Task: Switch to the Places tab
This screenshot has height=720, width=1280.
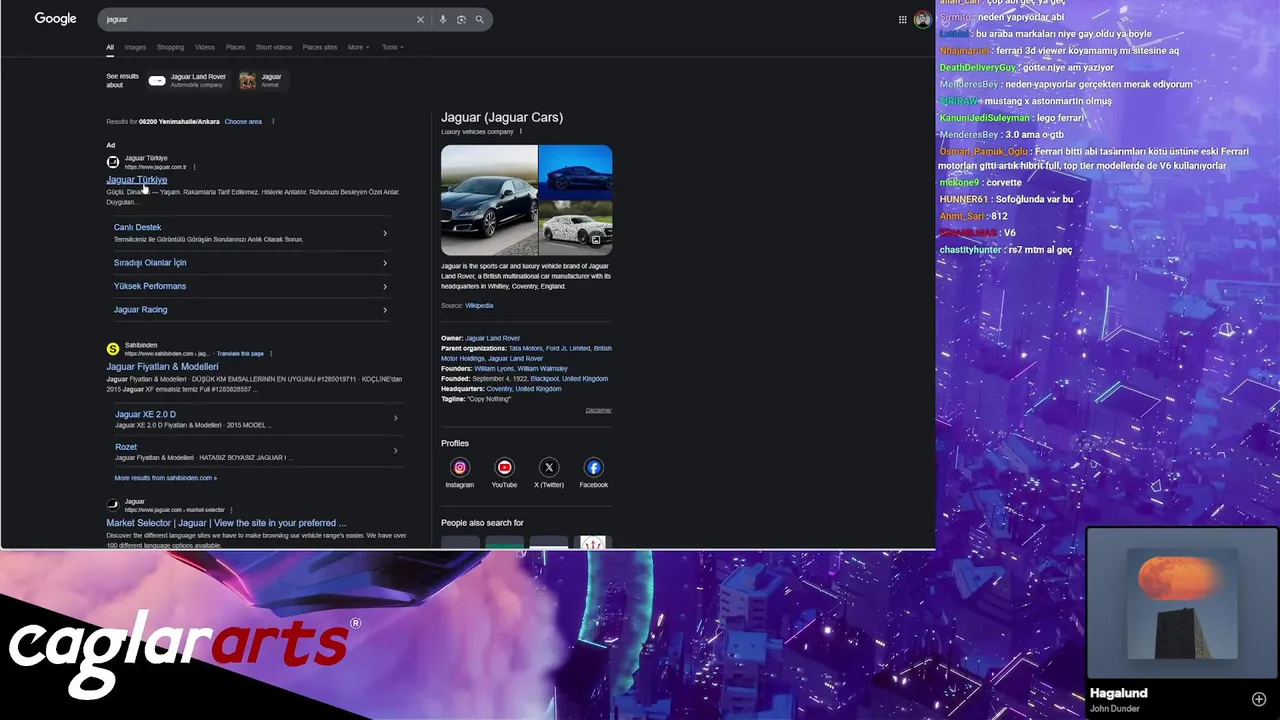Action: tap(235, 47)
